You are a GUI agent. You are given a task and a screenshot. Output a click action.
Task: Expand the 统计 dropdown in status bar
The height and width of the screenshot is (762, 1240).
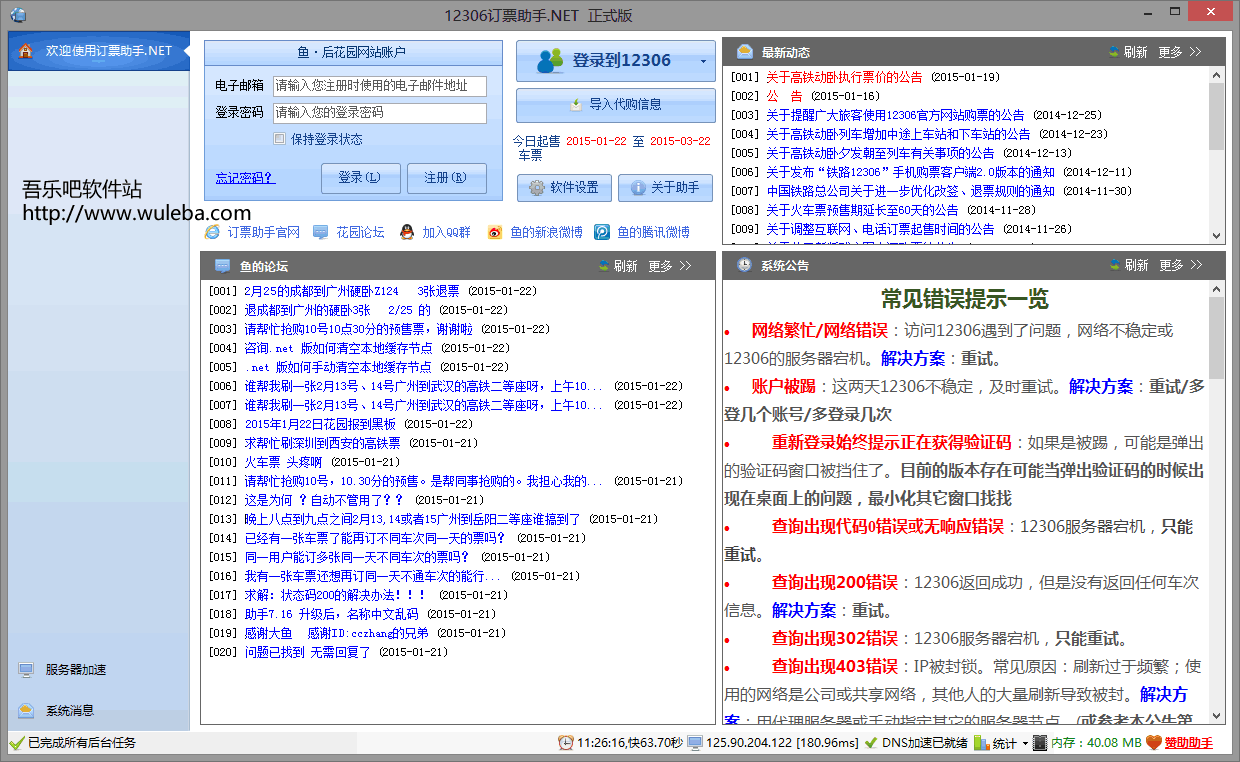tap(1025, 744)
